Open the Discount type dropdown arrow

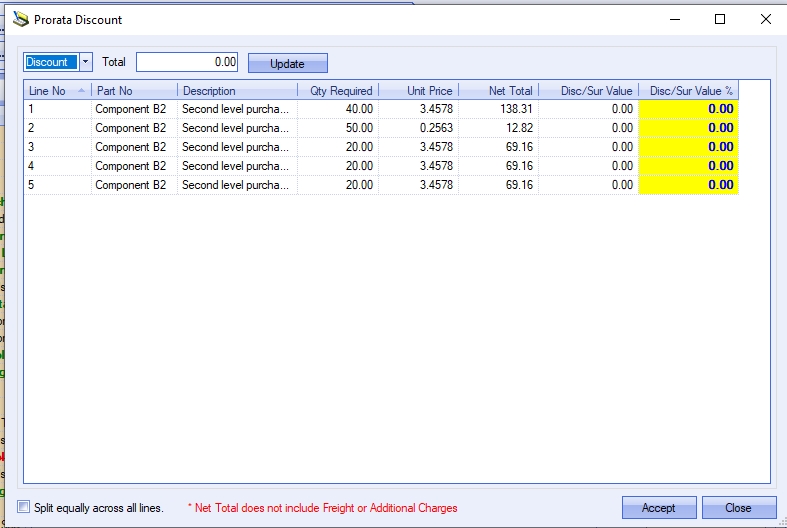point(85,62)
